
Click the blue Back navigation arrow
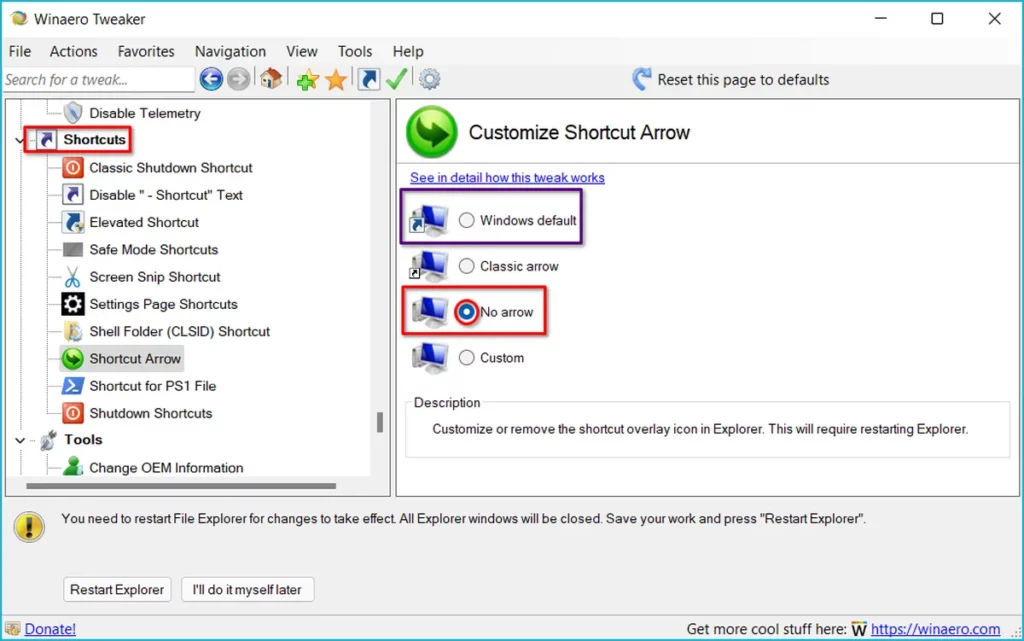tap(211, 80)
